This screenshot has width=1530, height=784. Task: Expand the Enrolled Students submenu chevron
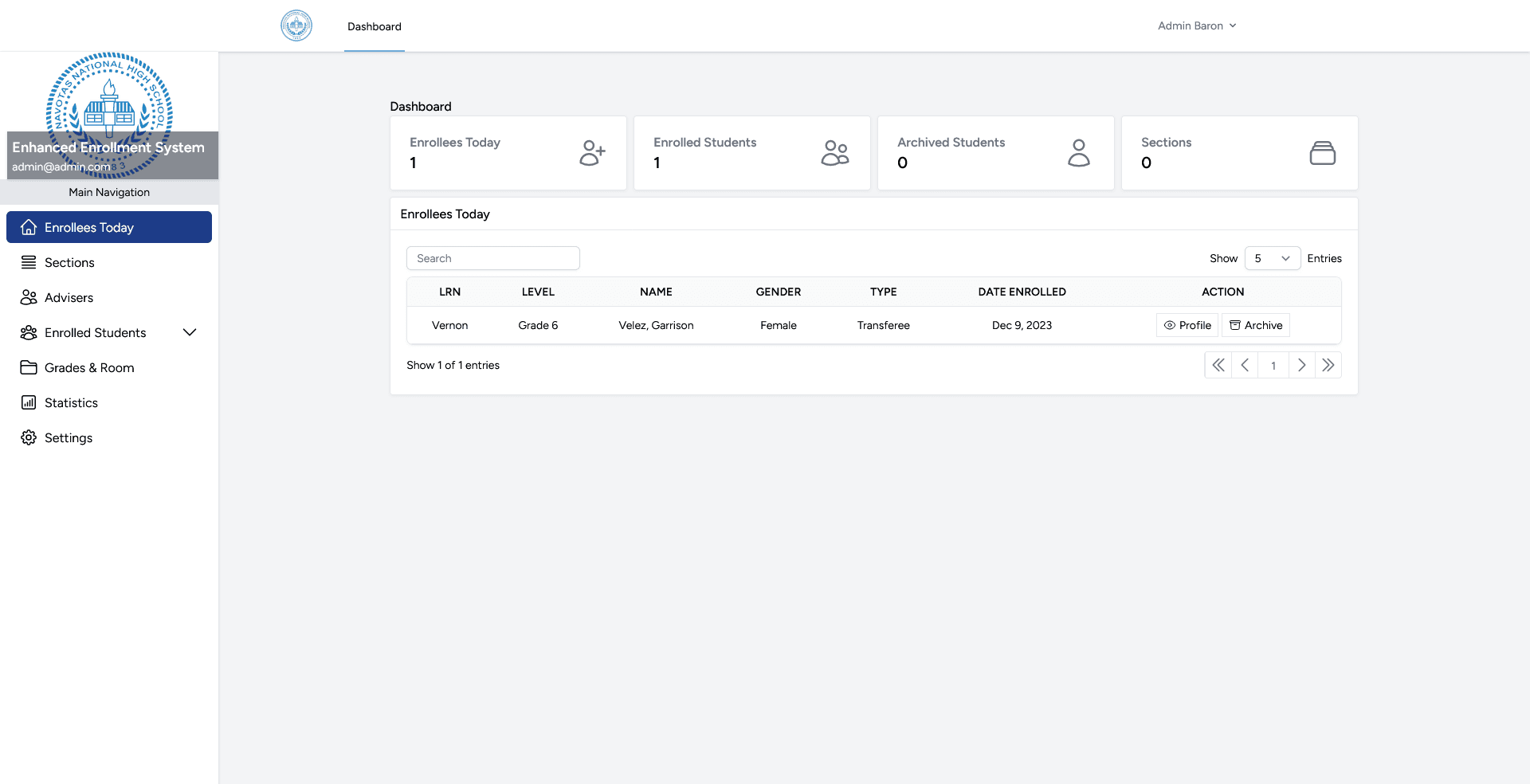(x=190, y=332)
